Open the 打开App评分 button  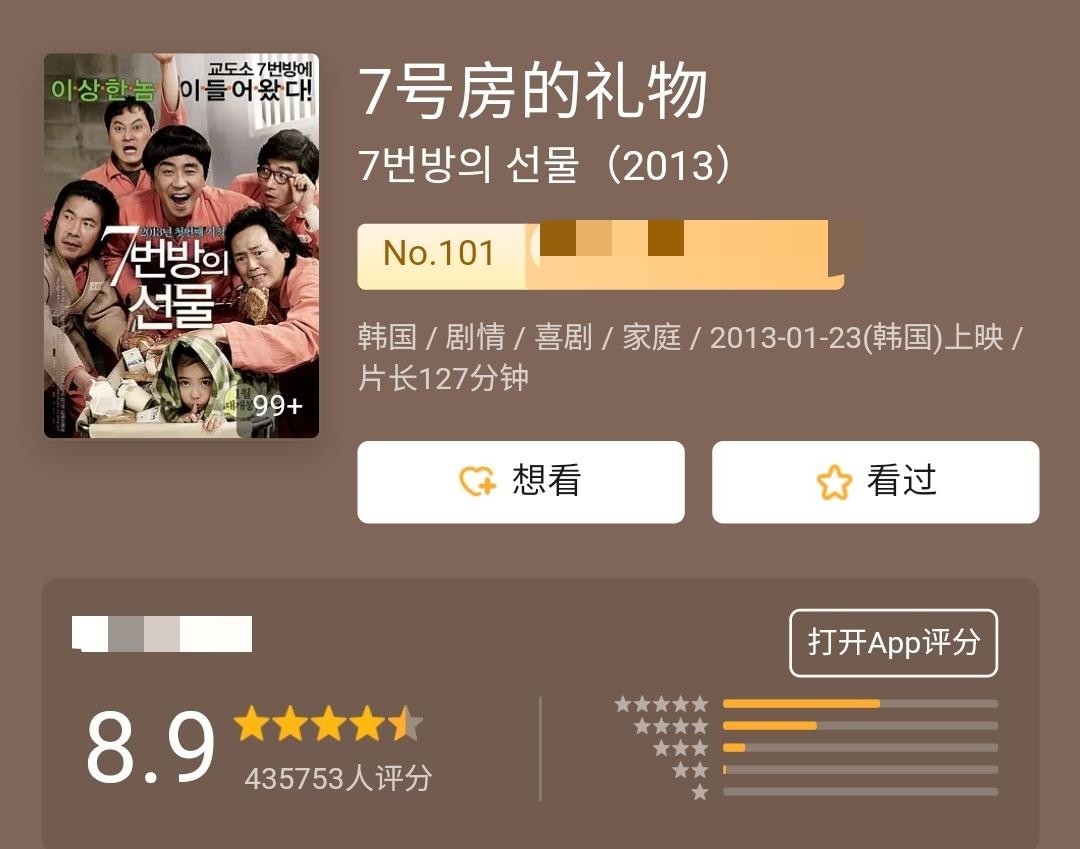[893, 642]
